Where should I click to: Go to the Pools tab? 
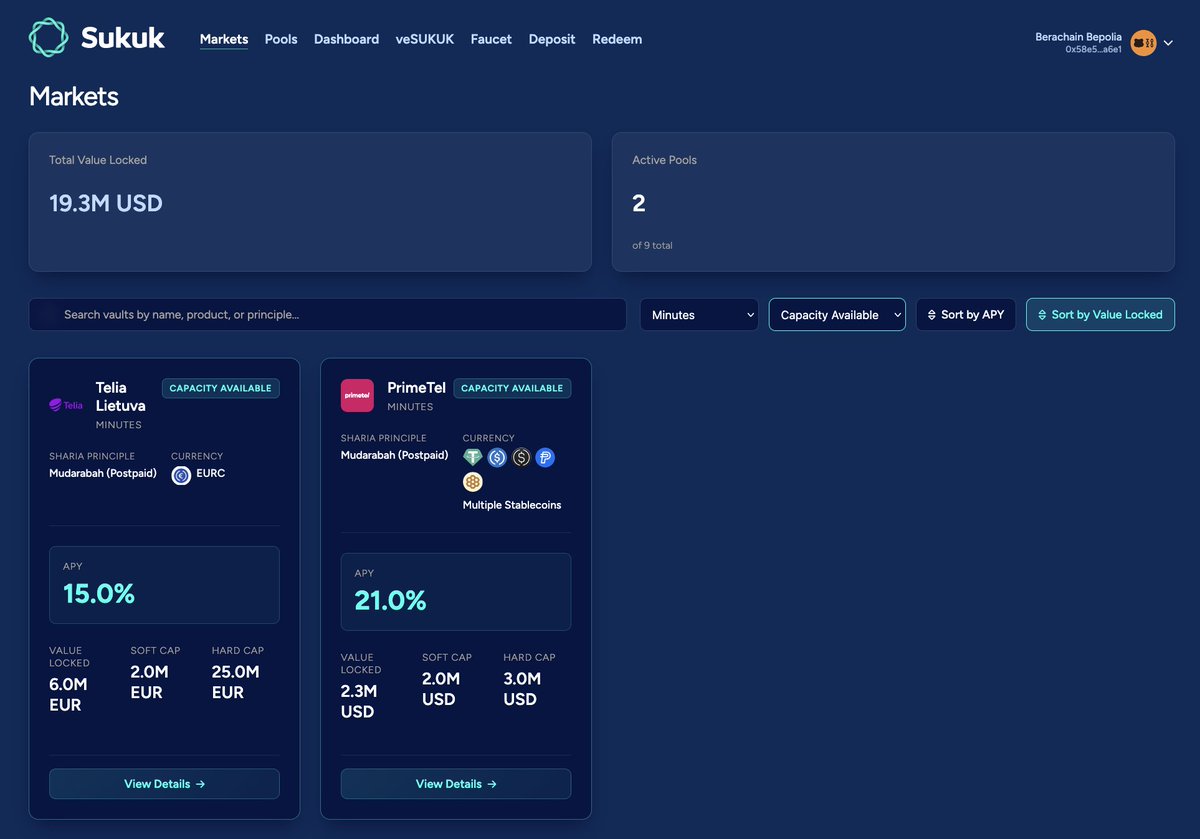[281, 39]
